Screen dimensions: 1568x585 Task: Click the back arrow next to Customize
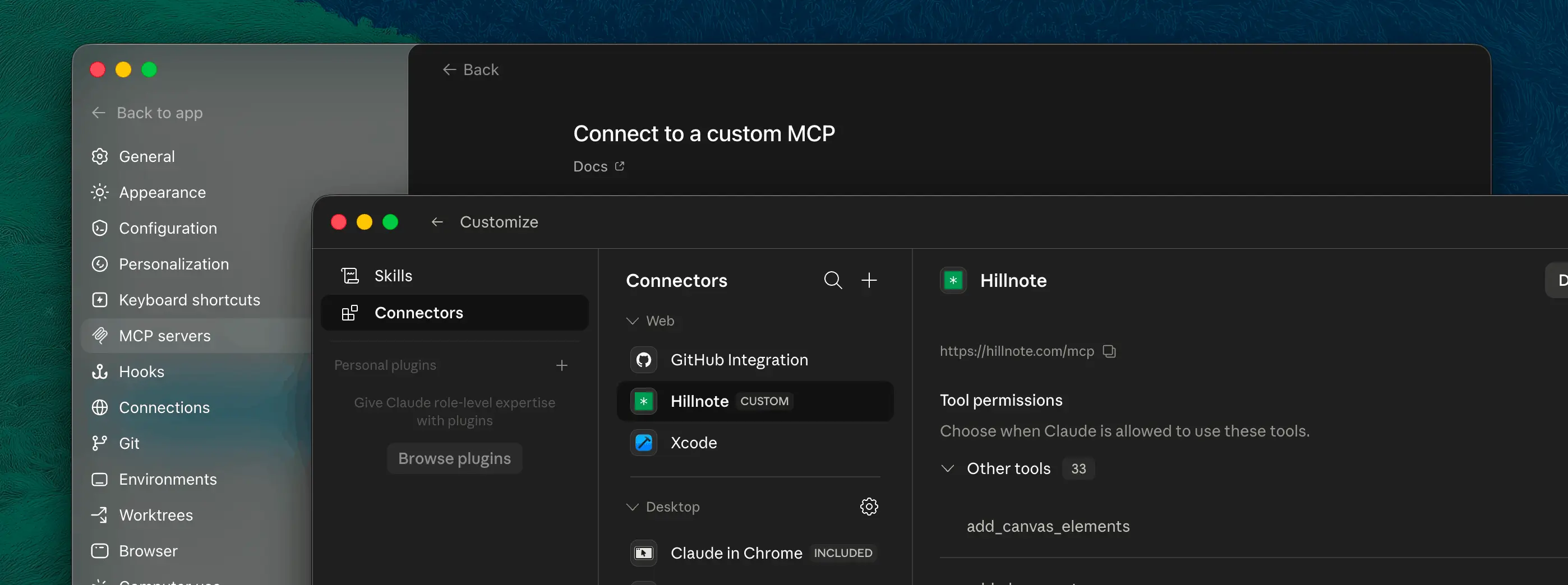pyautogui.click(x=437, y=222)
